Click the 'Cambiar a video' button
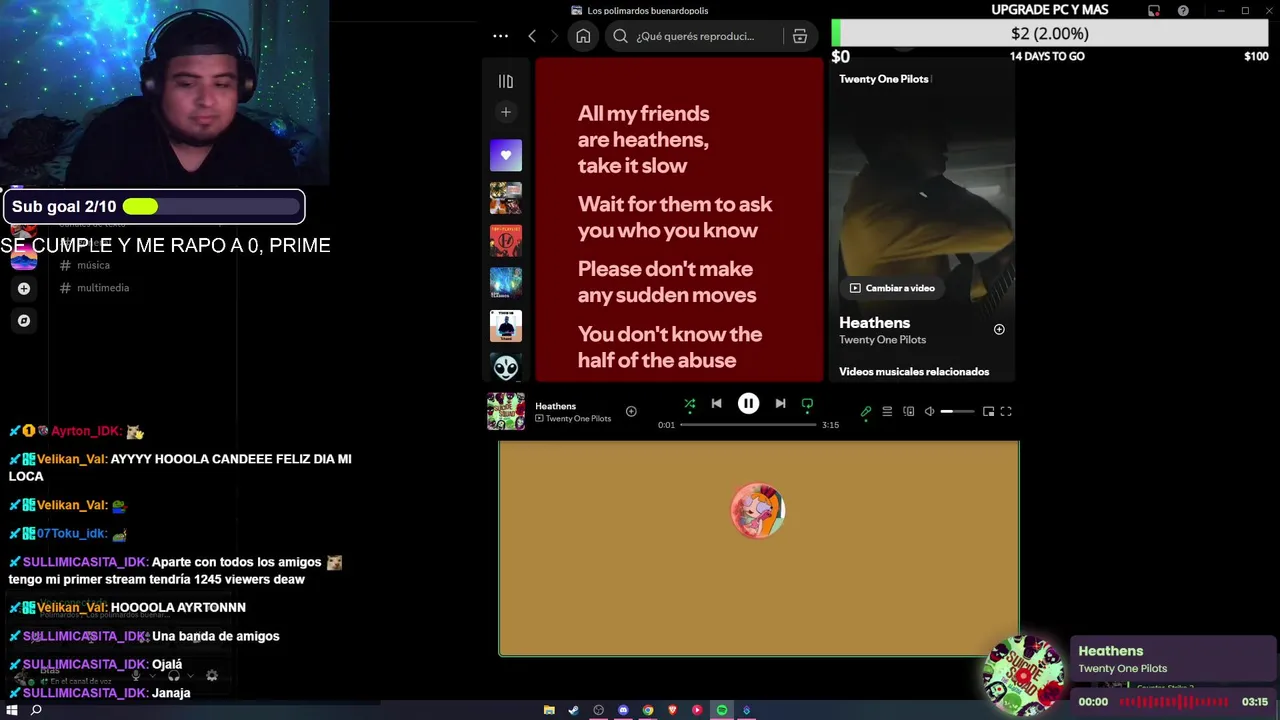This screenshot has width=1280, height=720. (x=892, y=288)
